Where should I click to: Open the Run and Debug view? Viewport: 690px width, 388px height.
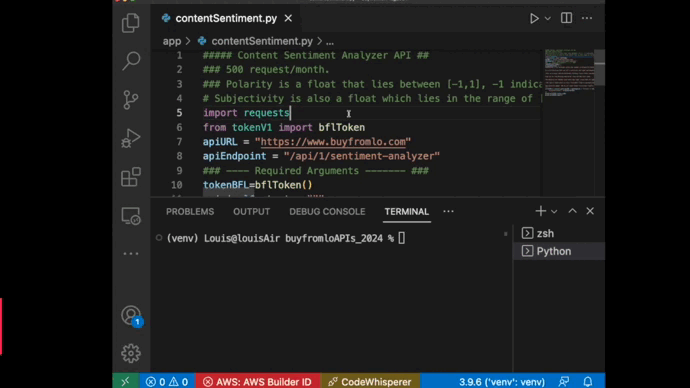click(131, 138)
